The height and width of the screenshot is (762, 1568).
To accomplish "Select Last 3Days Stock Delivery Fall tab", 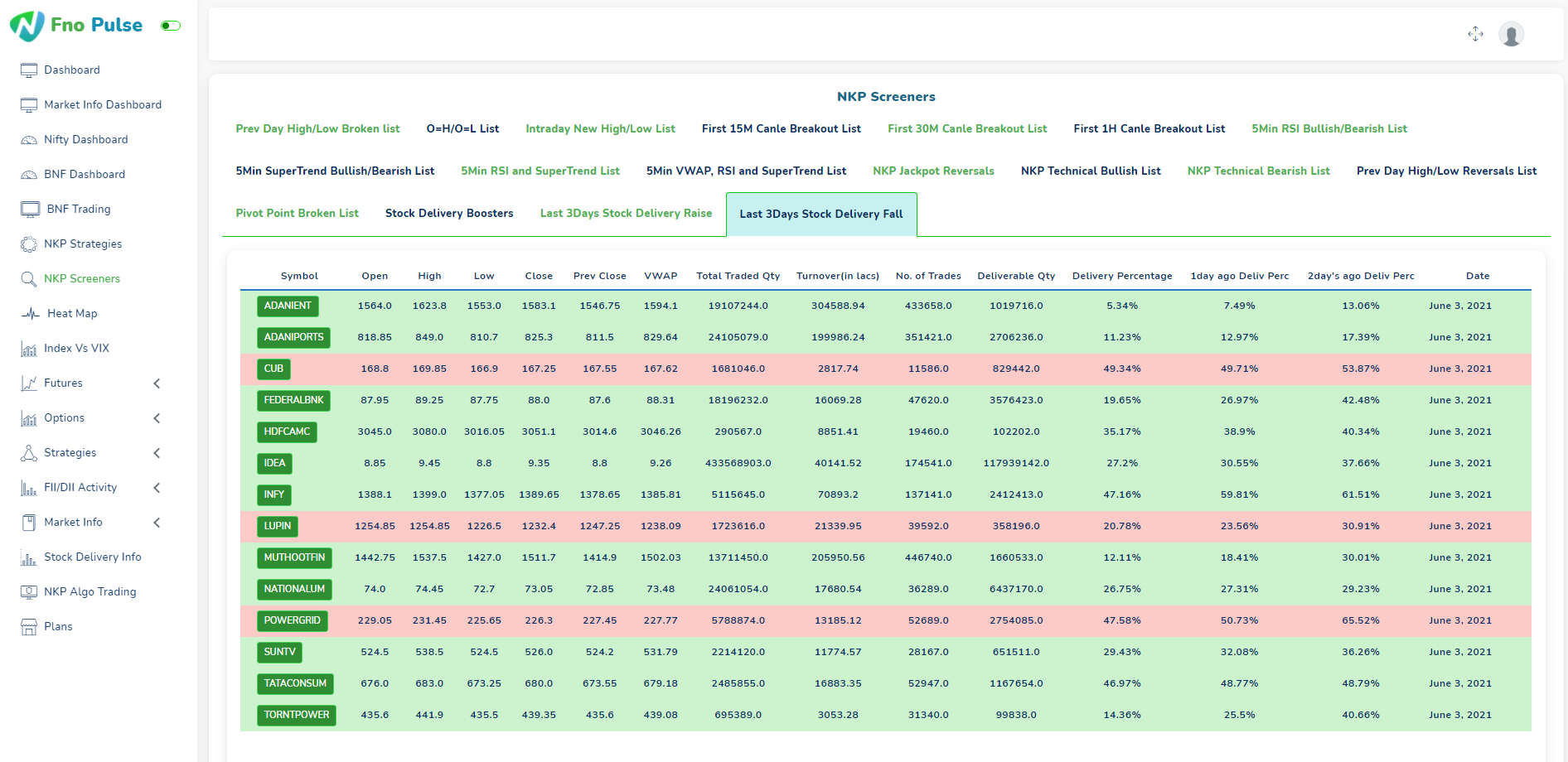I will (x=821, y=215).
